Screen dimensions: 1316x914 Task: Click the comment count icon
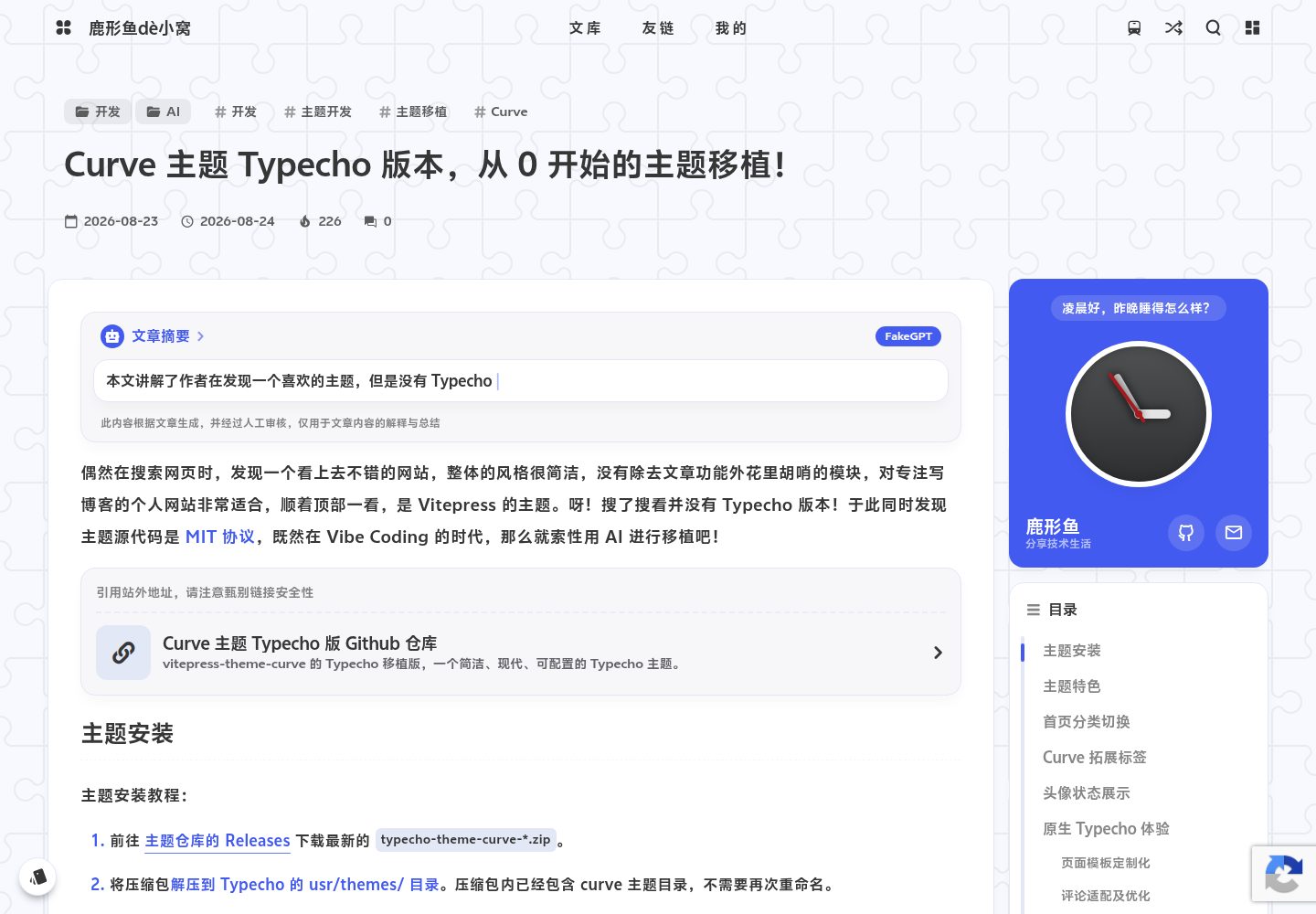pos(370,221)
